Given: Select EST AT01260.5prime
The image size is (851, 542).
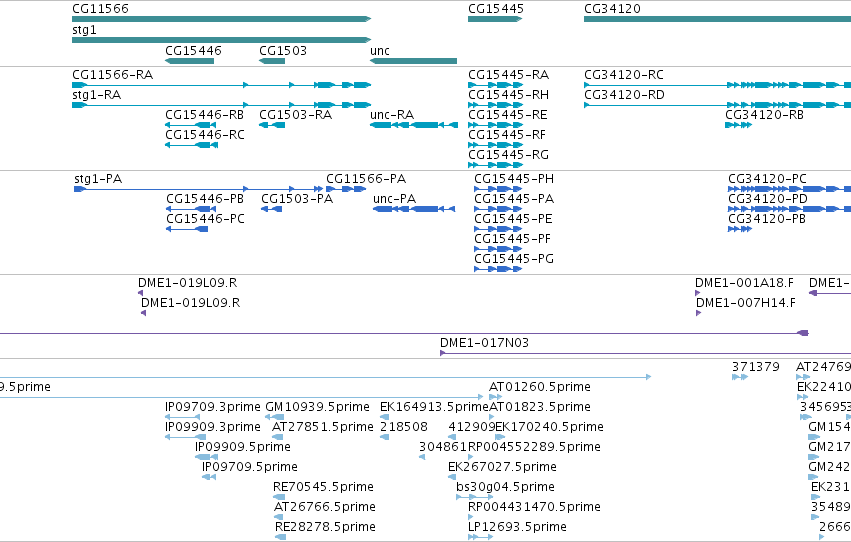Looking at the screenshot, I should (496, 397).
